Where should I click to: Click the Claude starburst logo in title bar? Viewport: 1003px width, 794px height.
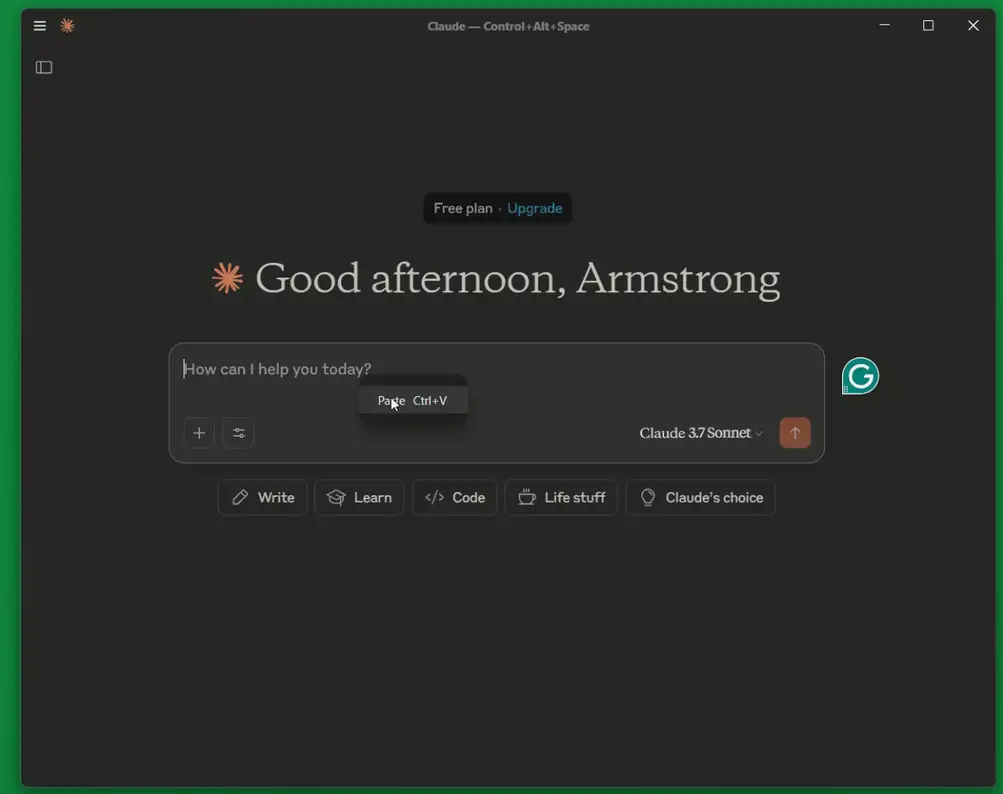67,26
